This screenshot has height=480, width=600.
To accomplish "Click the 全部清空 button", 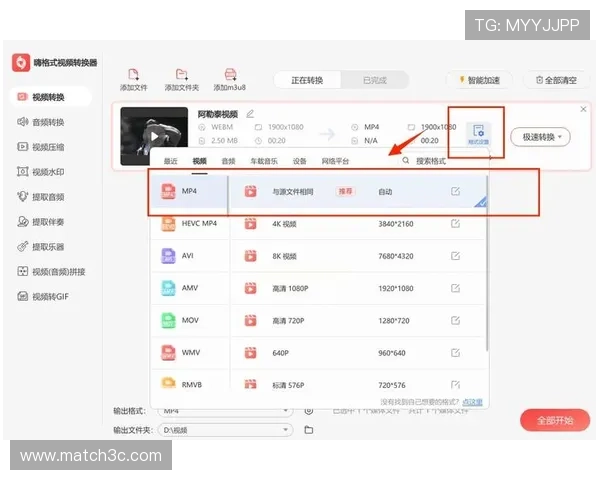I will click(x=556, y=80).
